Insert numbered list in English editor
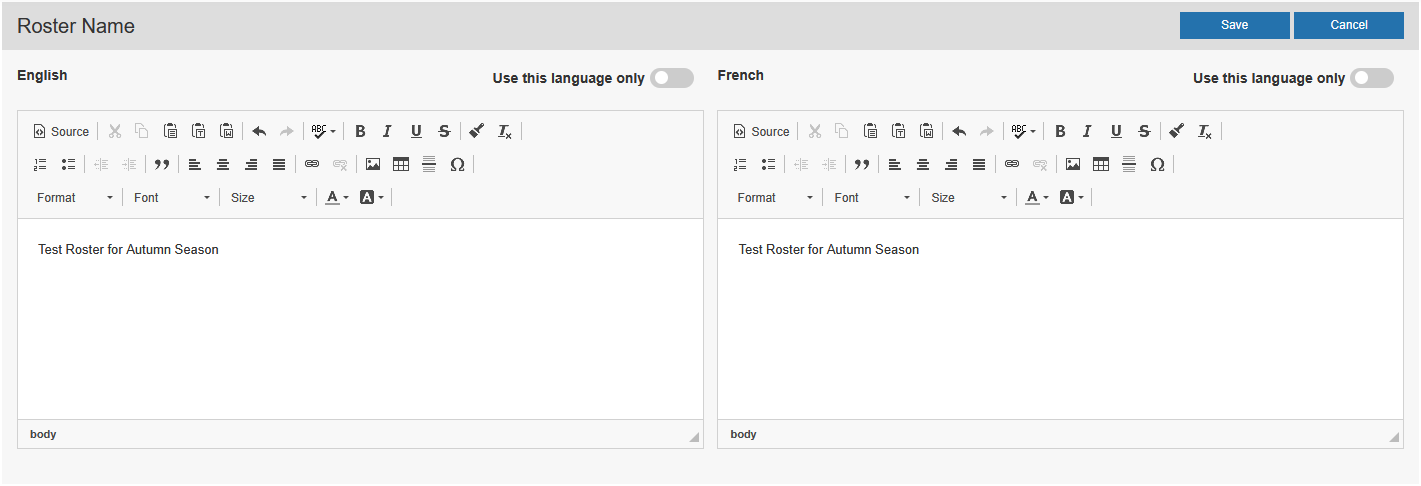 [x=40, y=165]
